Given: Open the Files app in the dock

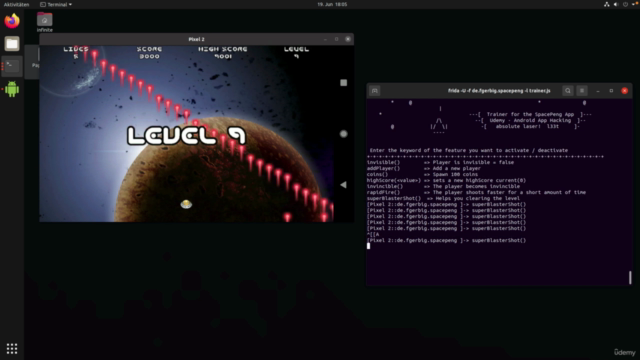Looking at the screenshot, I should (12, 44).
